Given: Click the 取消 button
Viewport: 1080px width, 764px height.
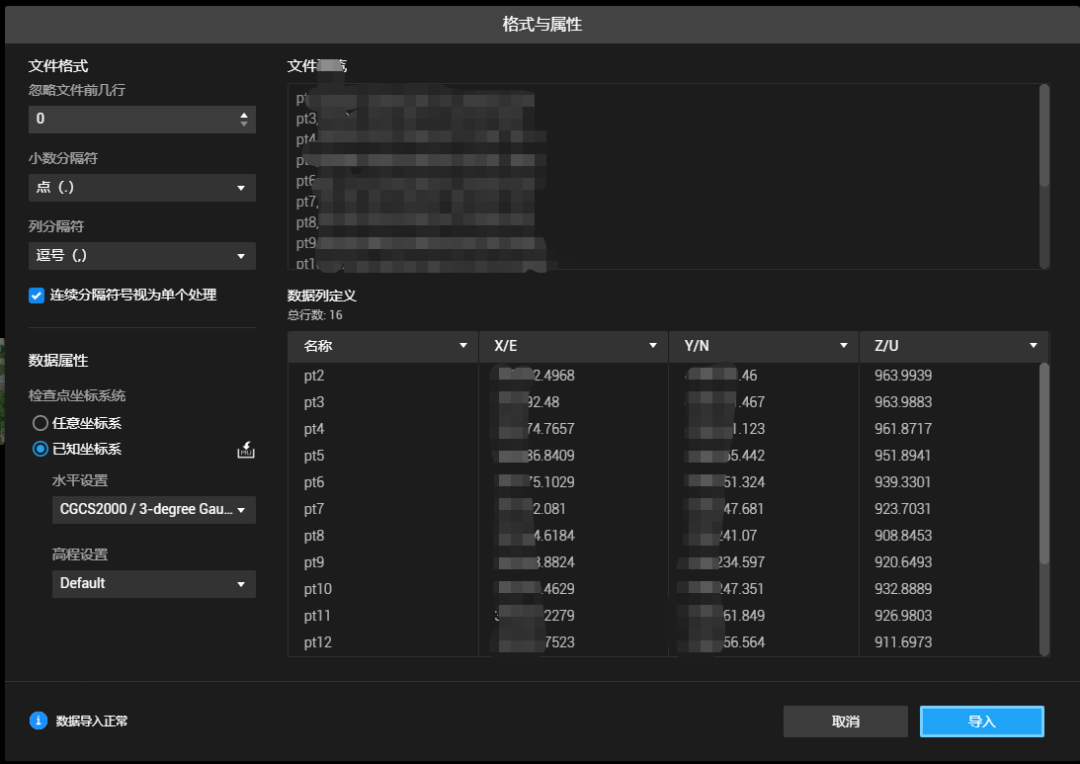Looking at the screenshot, I should coord(845,721).
